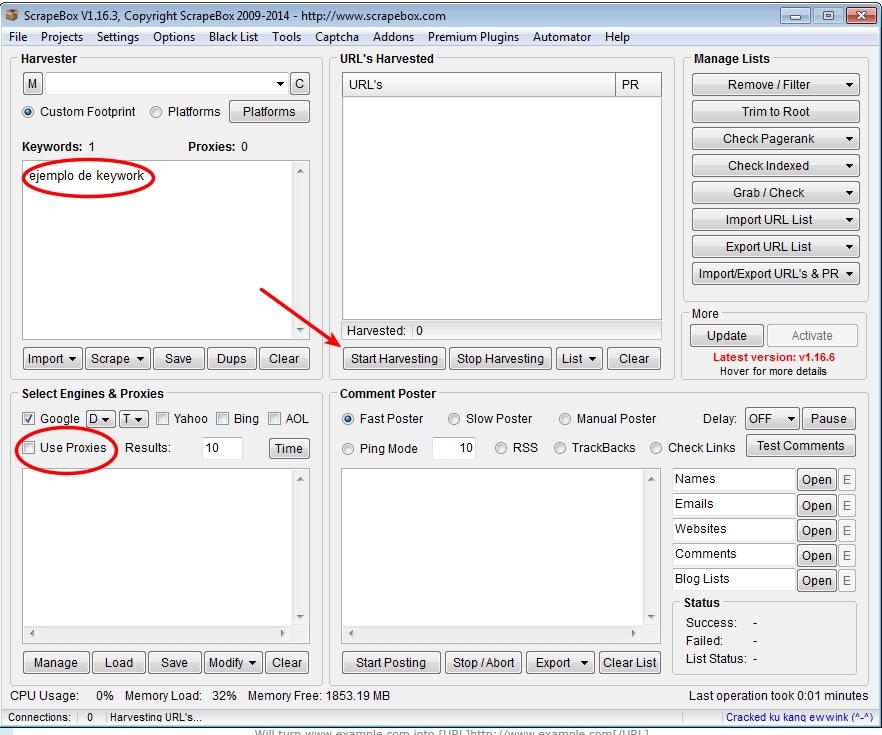Open the Google T dropdown
This screenshot has height=735, width=882.
click(133, 419)
